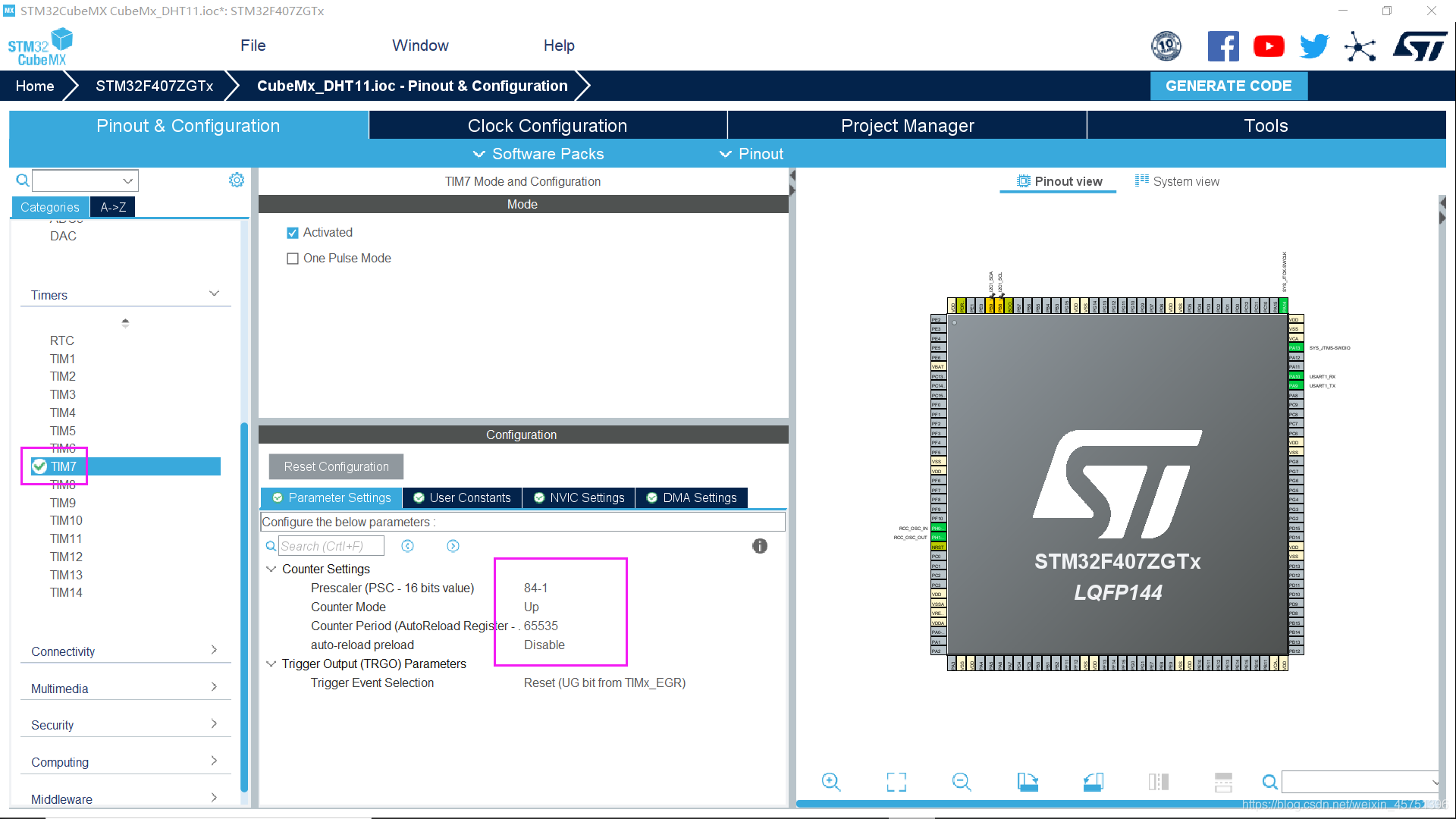Toggle the horizontal layout view icon

click(1223, 782)
